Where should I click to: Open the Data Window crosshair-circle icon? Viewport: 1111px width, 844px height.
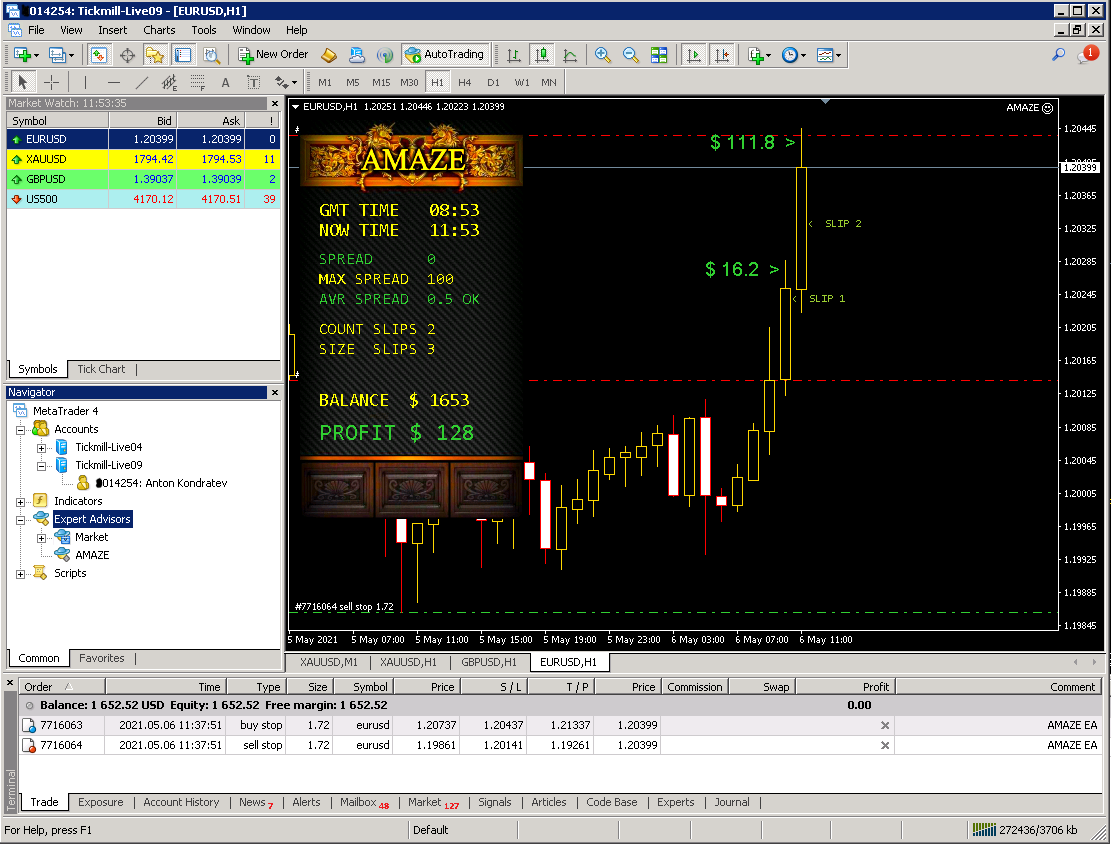pyautogui.click(x=128, y=55)
